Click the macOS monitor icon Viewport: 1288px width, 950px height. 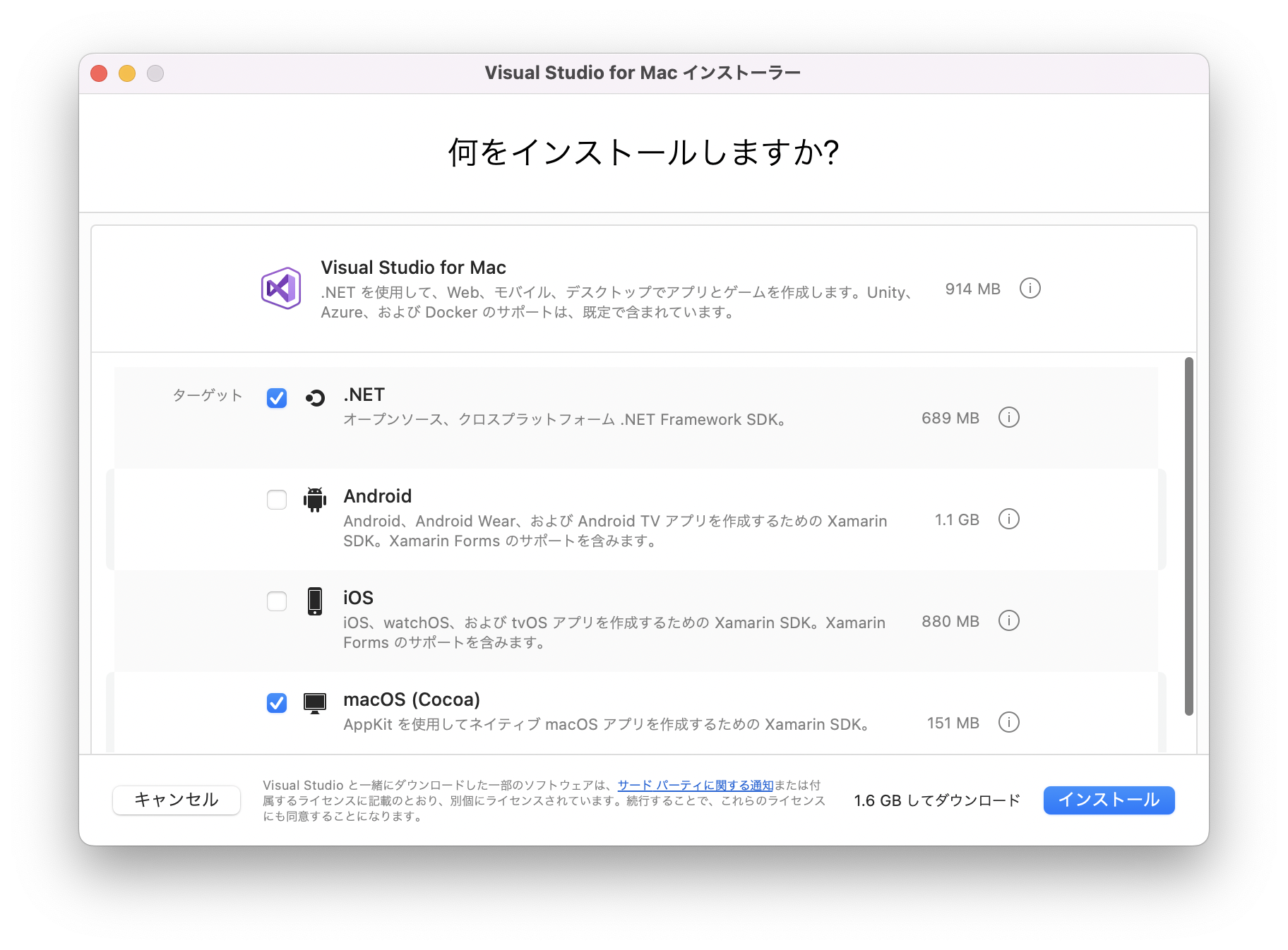pos(315,703)
